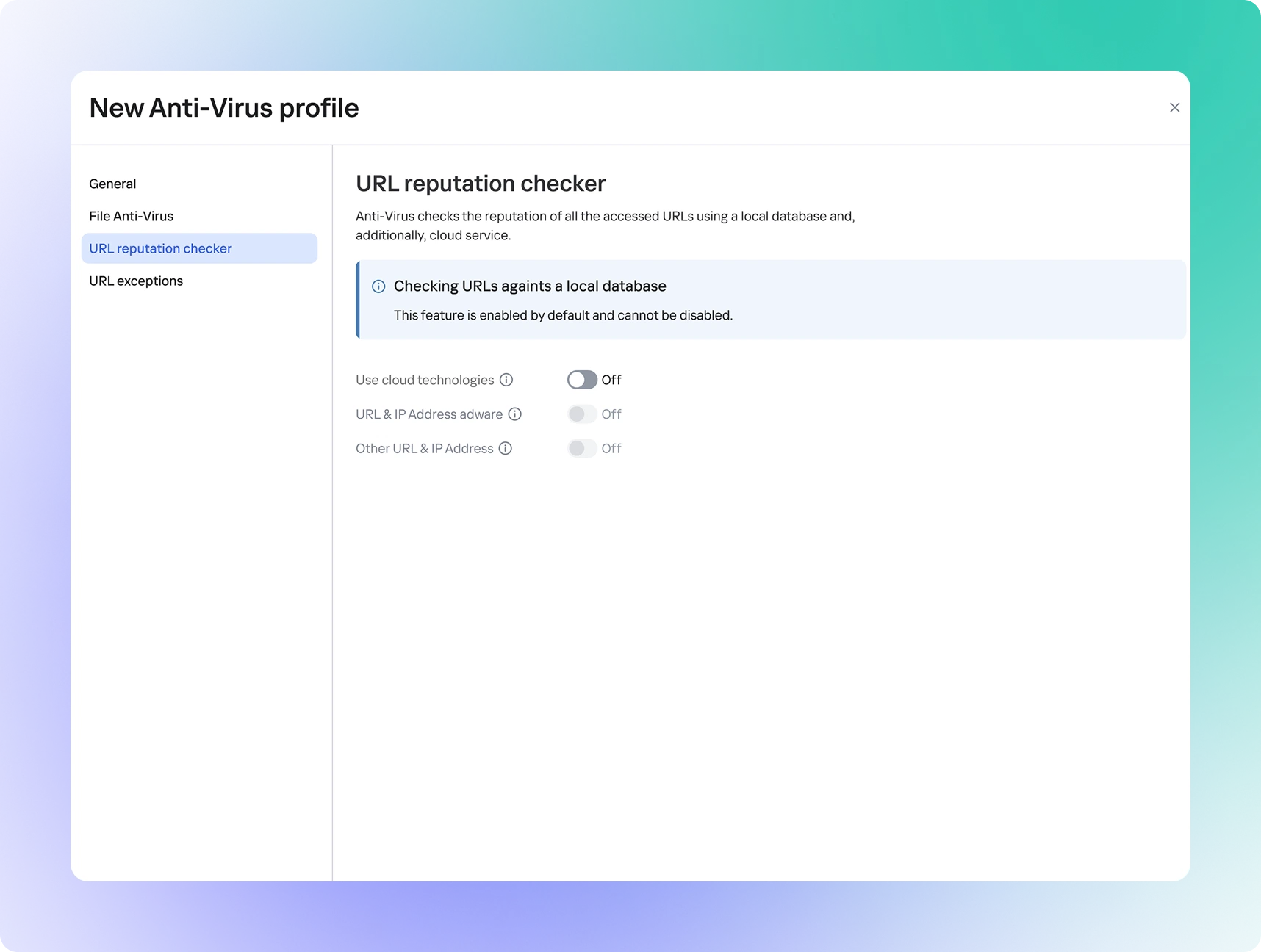Go to URL exceptions section
Viewport: 1261px width, 952px height.
pos(136,281)
